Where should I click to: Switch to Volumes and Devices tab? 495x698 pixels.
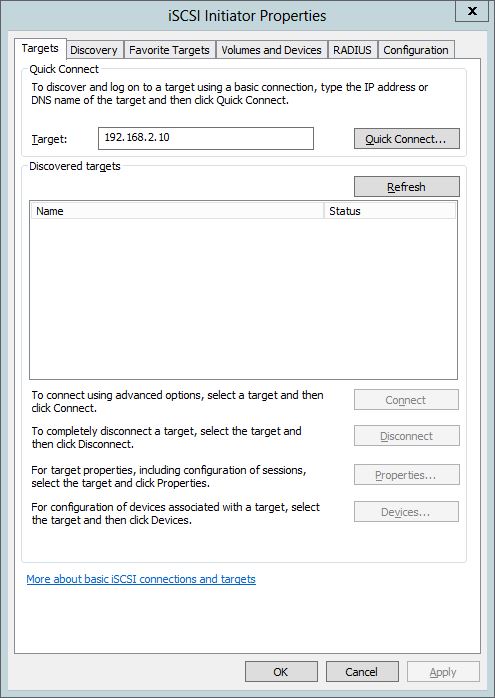[272, 50]
